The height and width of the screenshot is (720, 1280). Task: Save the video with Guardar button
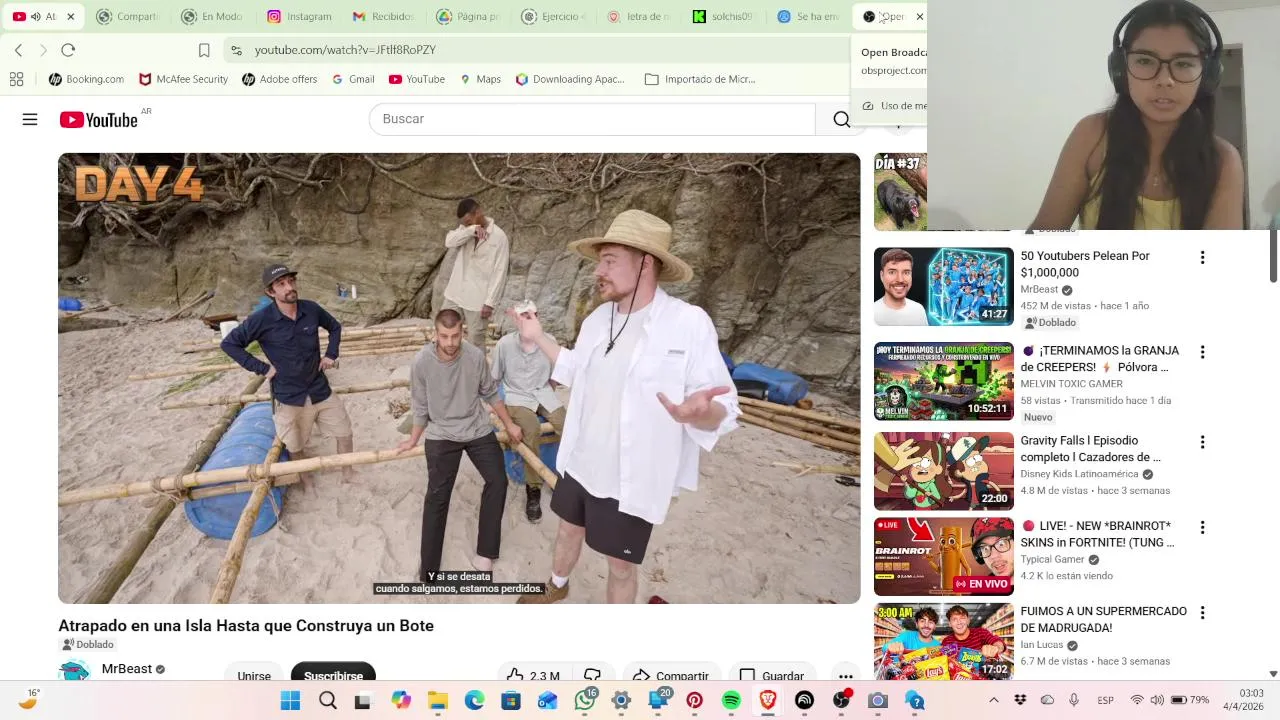coord(771,676)
